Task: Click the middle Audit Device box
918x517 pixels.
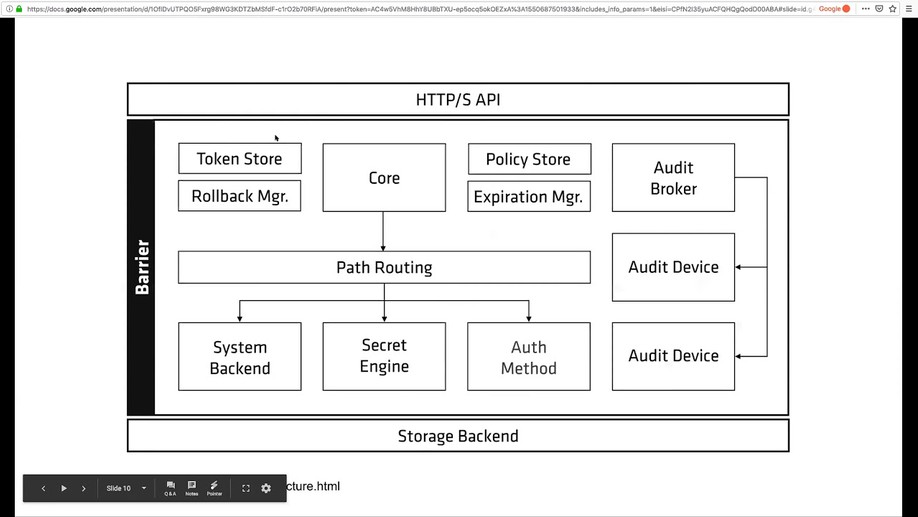Action: (673, 267)
